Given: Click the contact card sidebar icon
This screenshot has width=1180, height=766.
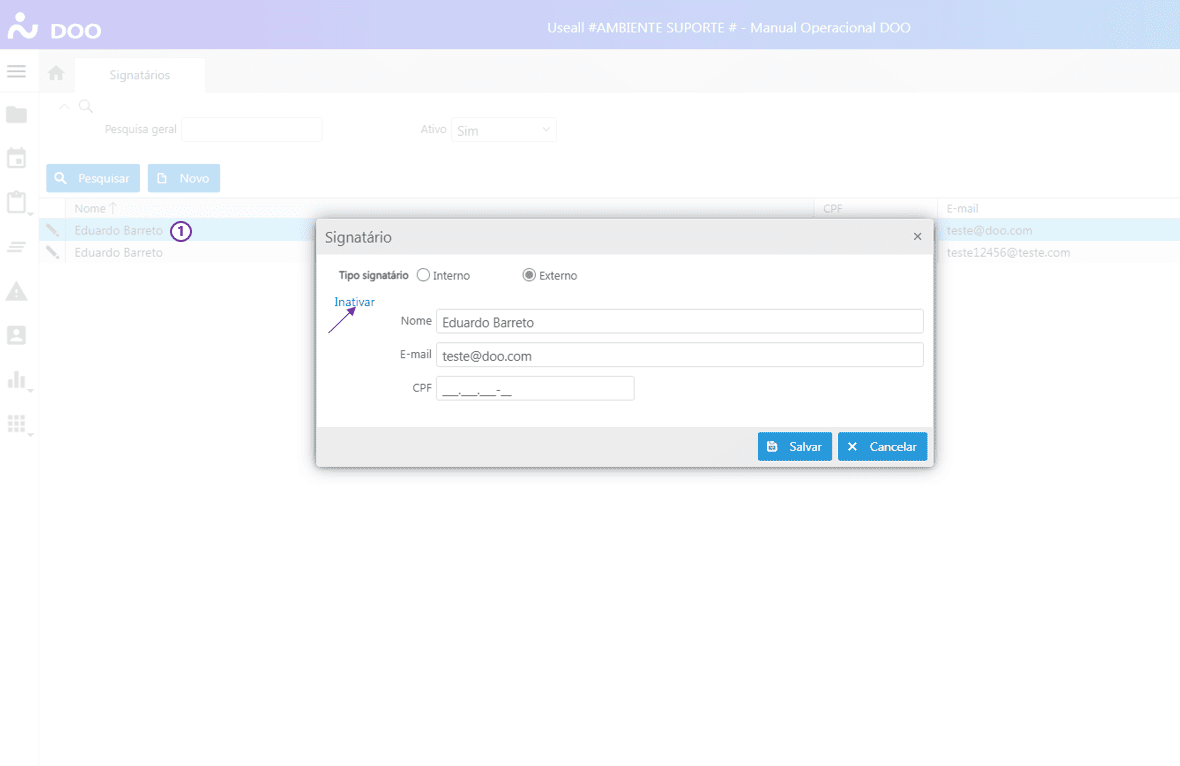Looking at the screenshot, I should (16, 335).
